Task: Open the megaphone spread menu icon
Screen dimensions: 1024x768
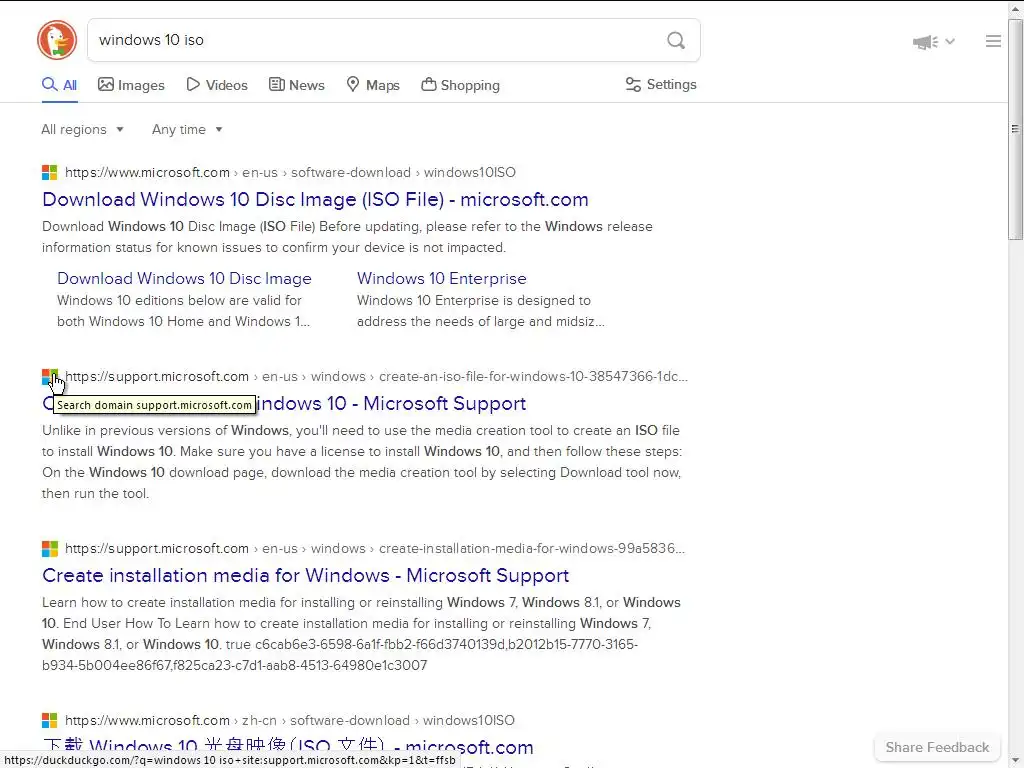Action: 925,42
